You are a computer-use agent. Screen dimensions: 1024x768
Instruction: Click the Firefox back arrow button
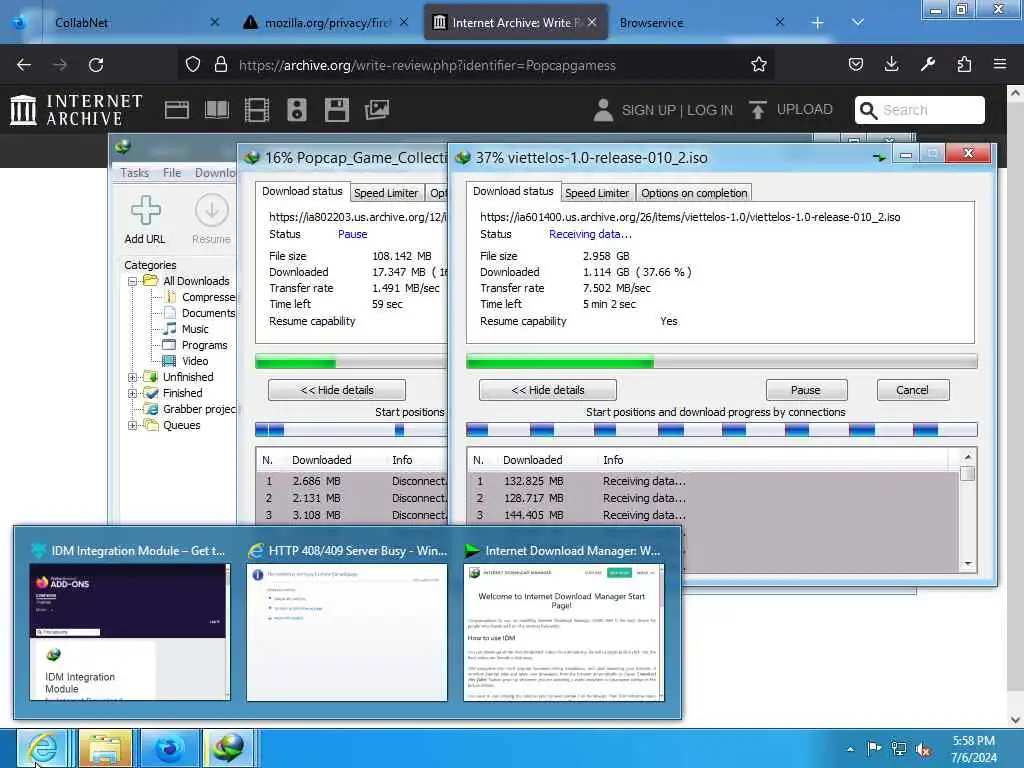(x=24, y=65)
